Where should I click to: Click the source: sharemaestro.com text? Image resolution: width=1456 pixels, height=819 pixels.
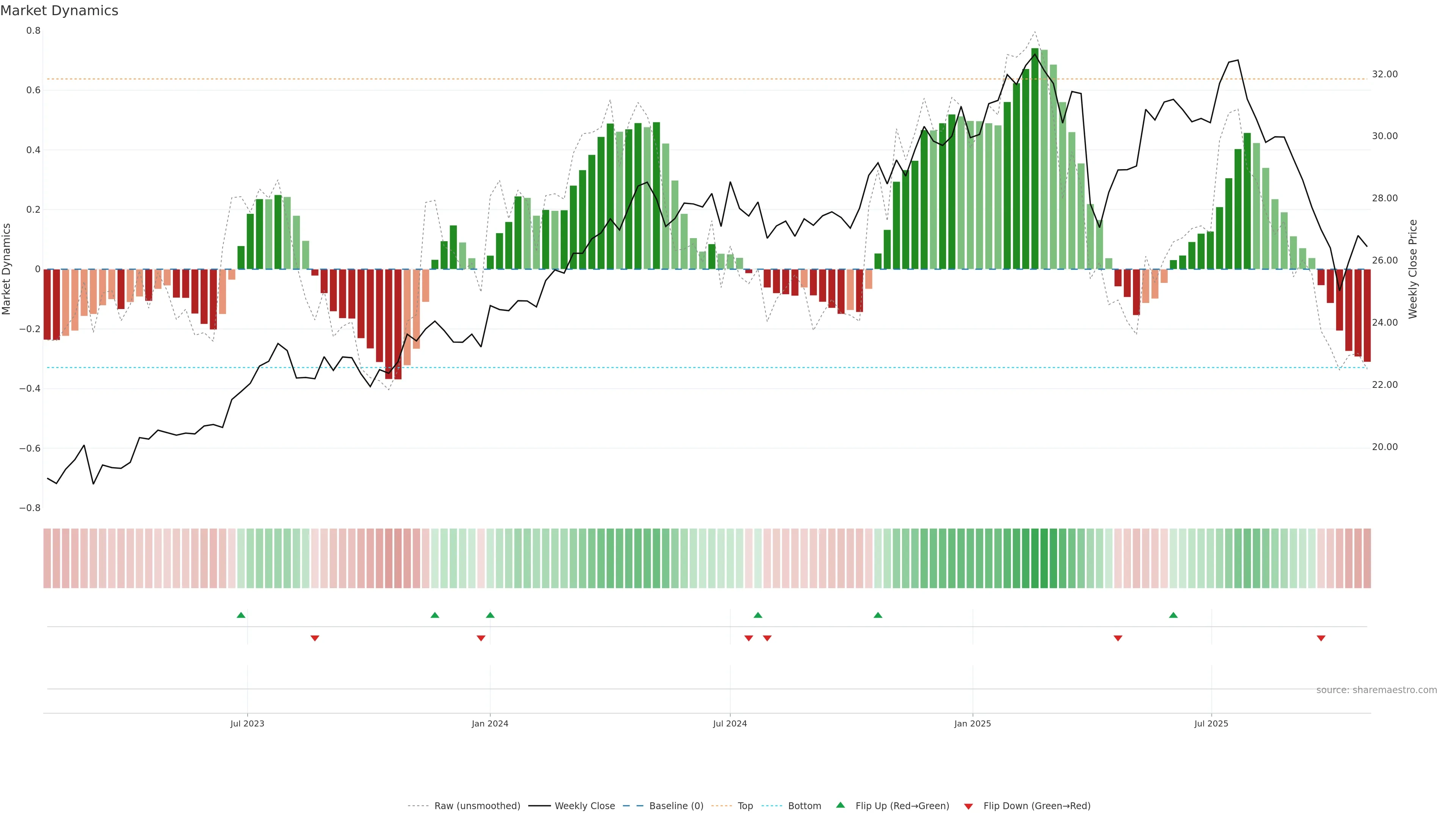pos(1376,690)
